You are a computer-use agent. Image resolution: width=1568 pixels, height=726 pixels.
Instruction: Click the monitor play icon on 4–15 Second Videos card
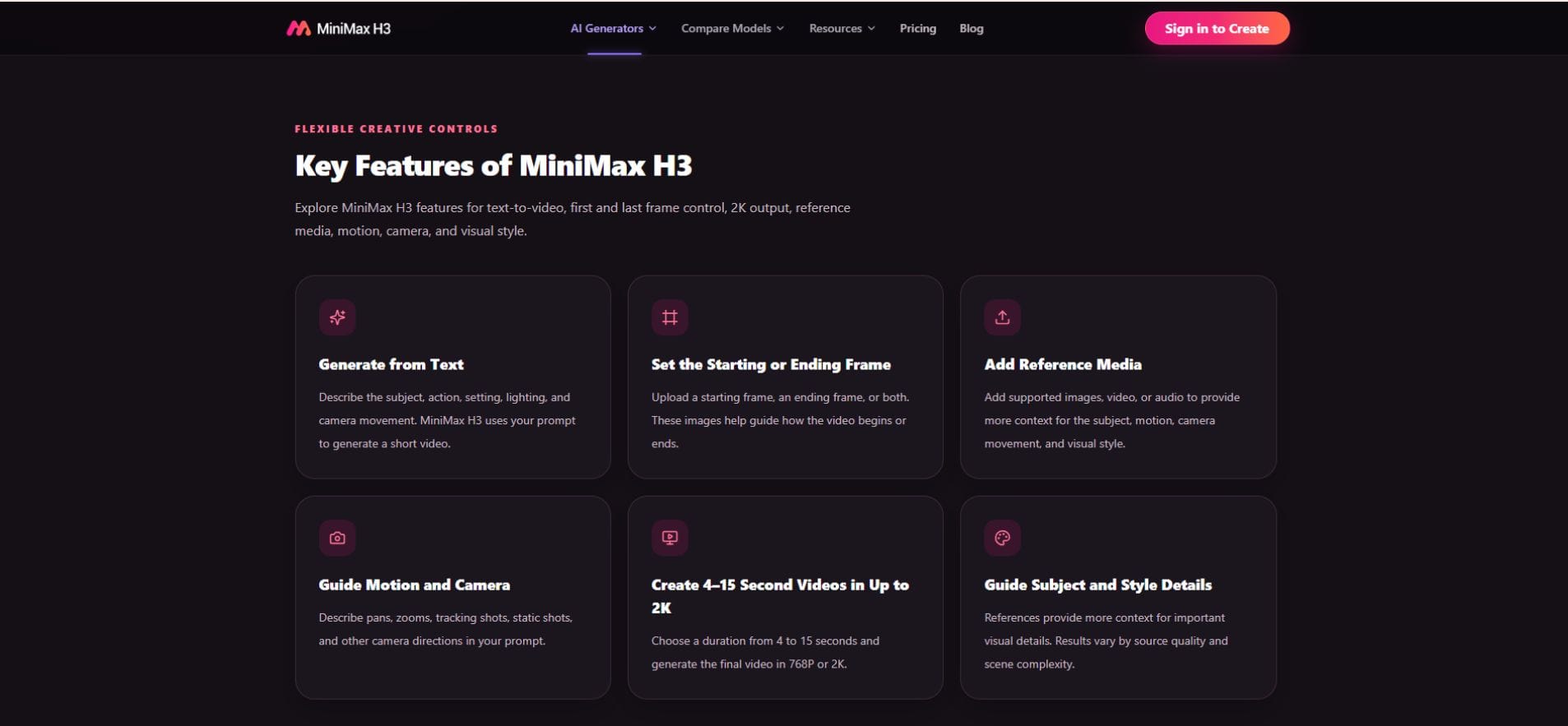(x=670, y=538)
